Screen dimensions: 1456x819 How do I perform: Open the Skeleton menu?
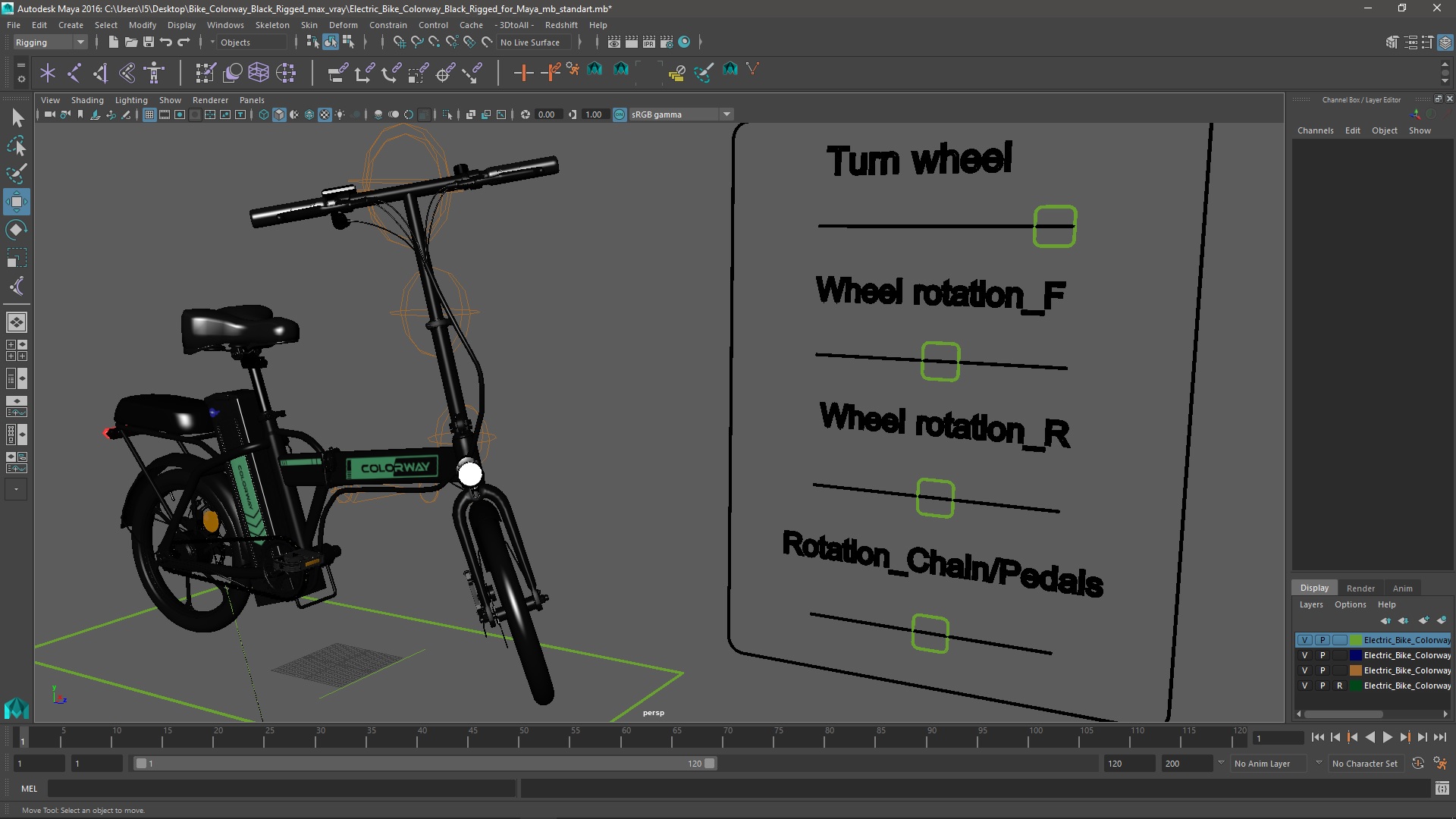[x=272, y=25]
